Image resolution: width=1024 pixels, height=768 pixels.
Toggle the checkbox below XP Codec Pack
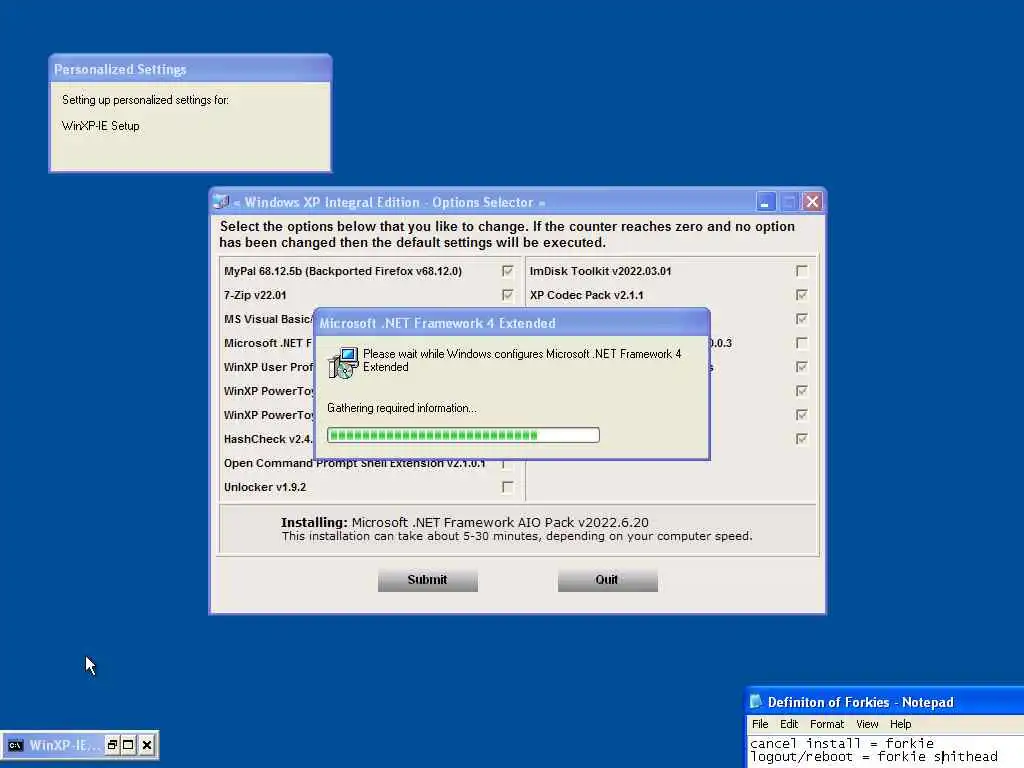pos(801,319)
